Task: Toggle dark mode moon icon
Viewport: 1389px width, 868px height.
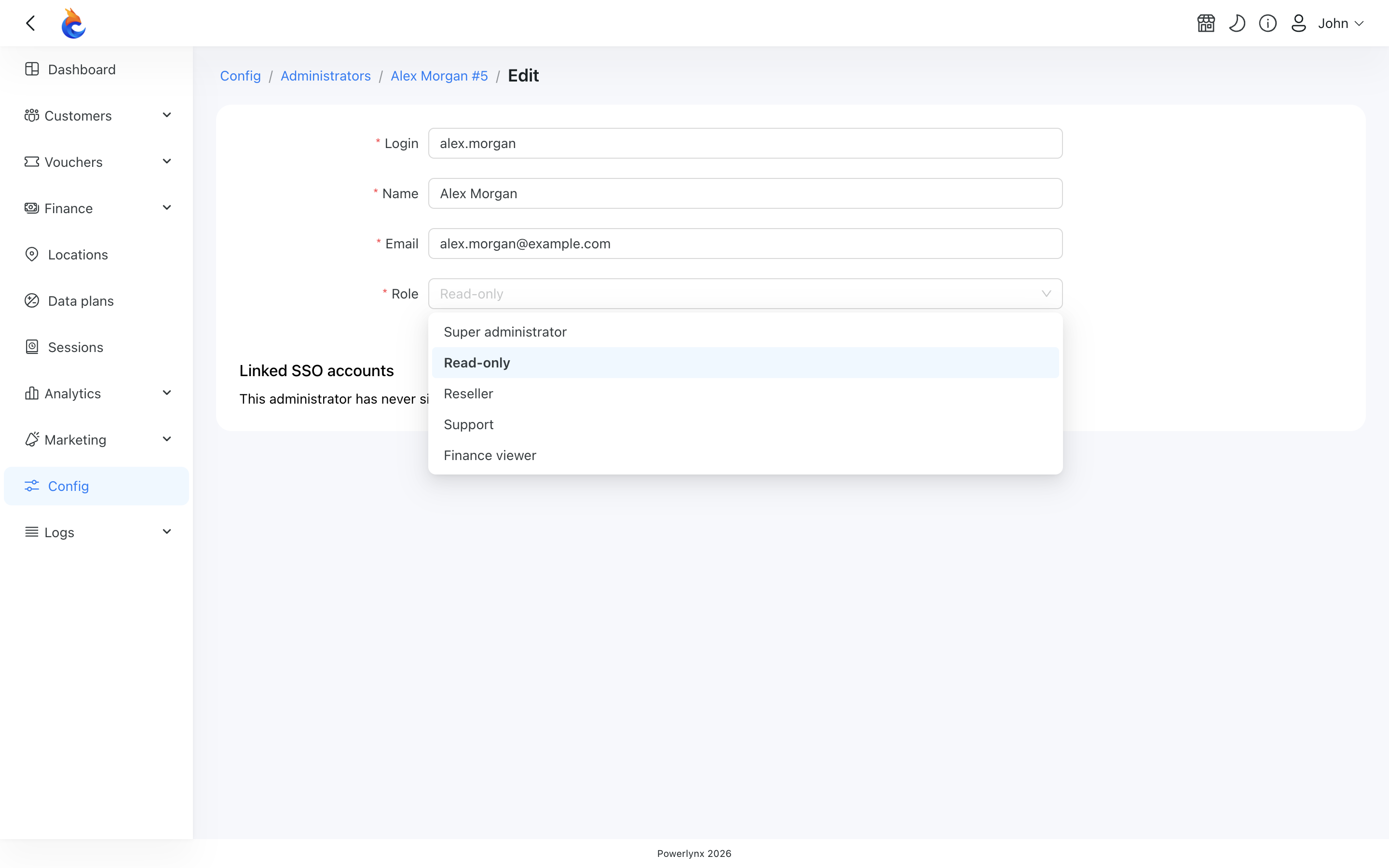Action: pyautogui.click(x=1237, y=23)
